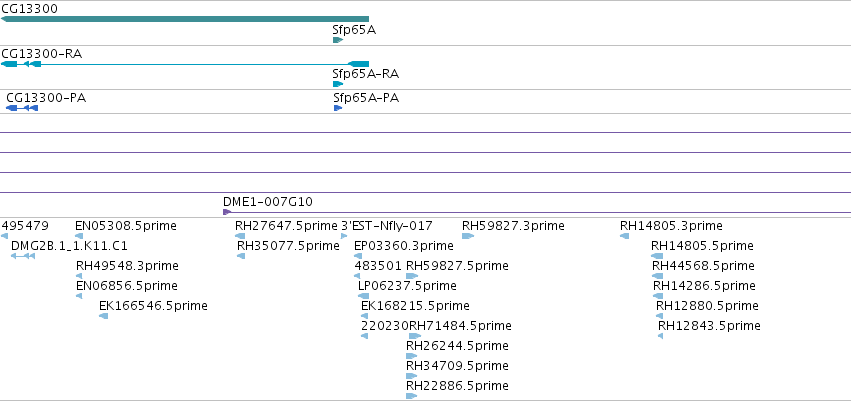The width and height of the screenshot is (851, 401).
Task: Select the RH44568.5prime EST label
Action: tap(703, 266)
